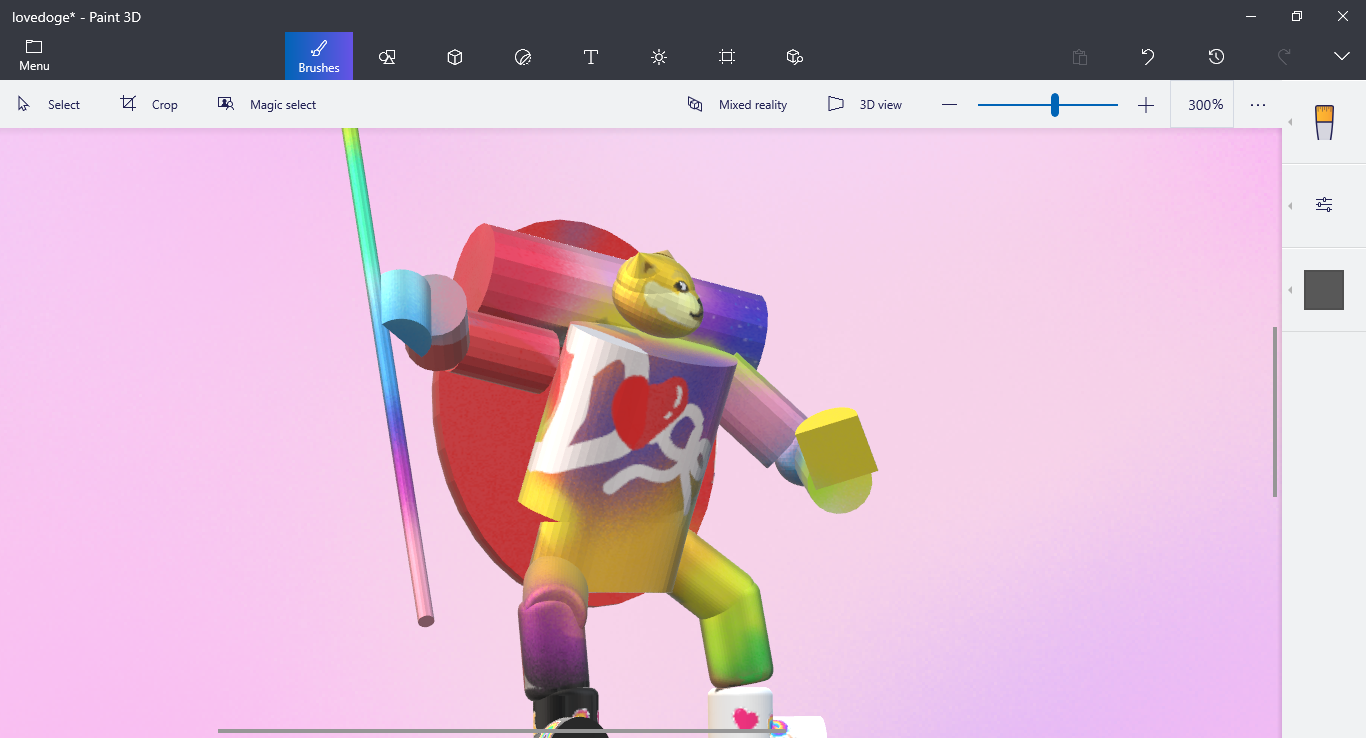Open the History panel
The image size is (1366, 738).
coord(1216,57)
